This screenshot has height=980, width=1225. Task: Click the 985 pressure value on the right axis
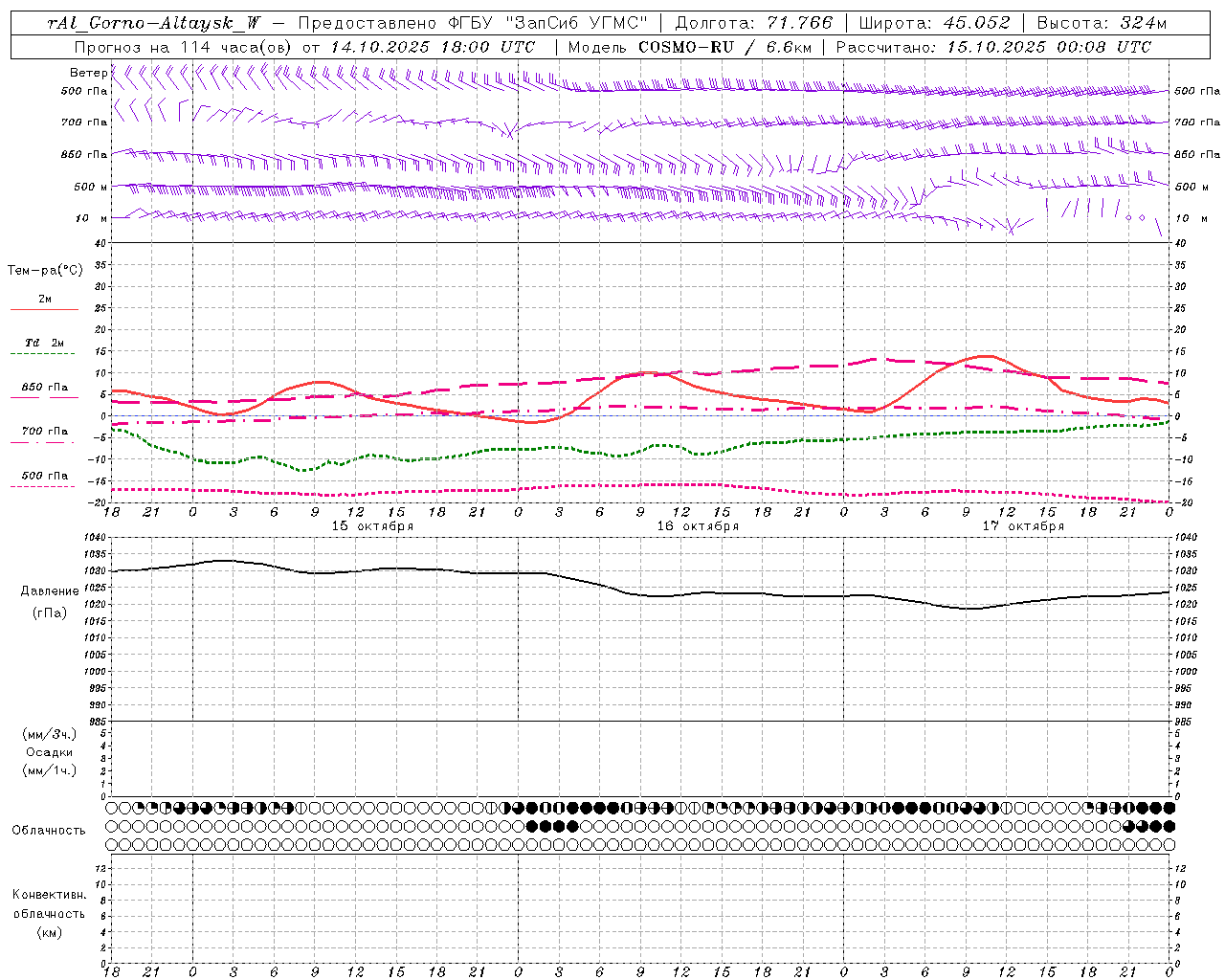tap(1185, 722)
